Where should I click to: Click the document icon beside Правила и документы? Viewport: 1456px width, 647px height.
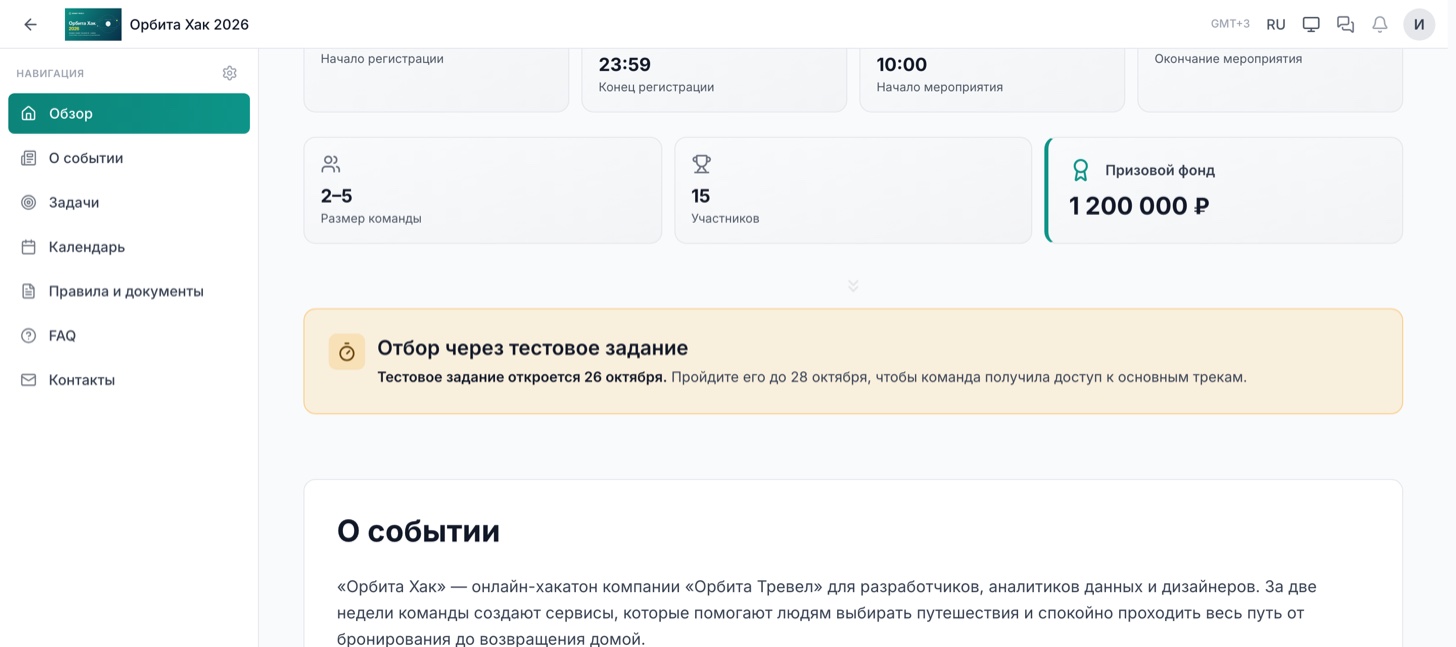coord(29,291)
